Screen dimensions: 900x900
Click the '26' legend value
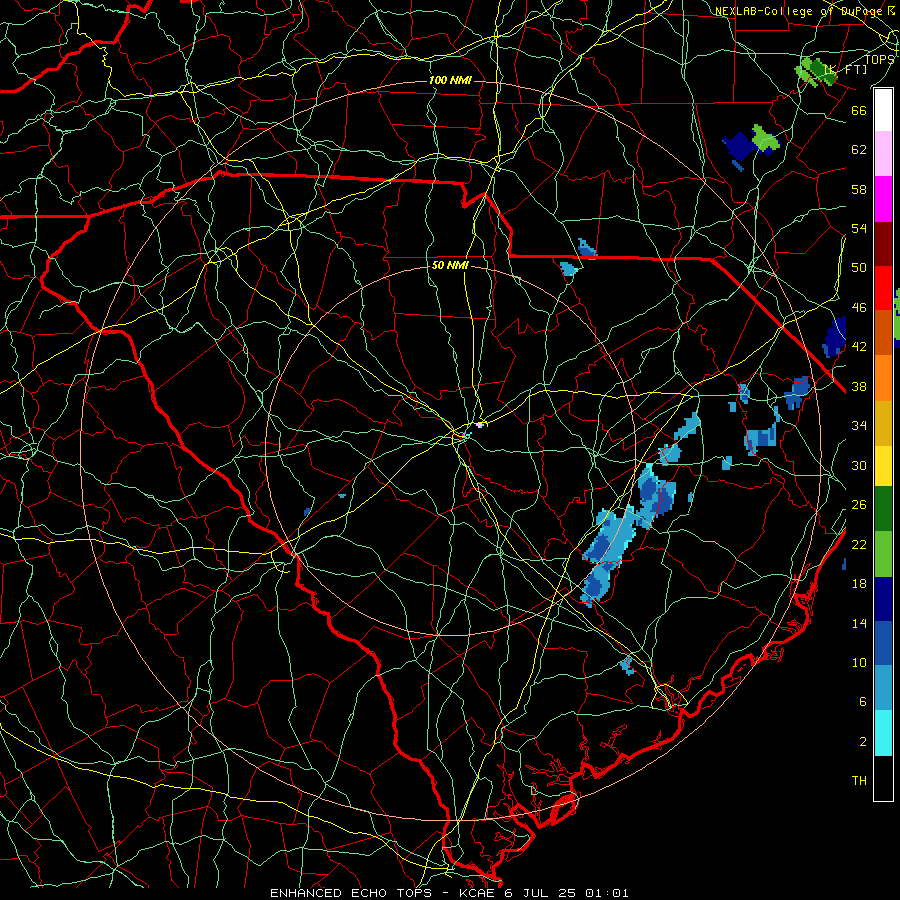pos(859,505)
